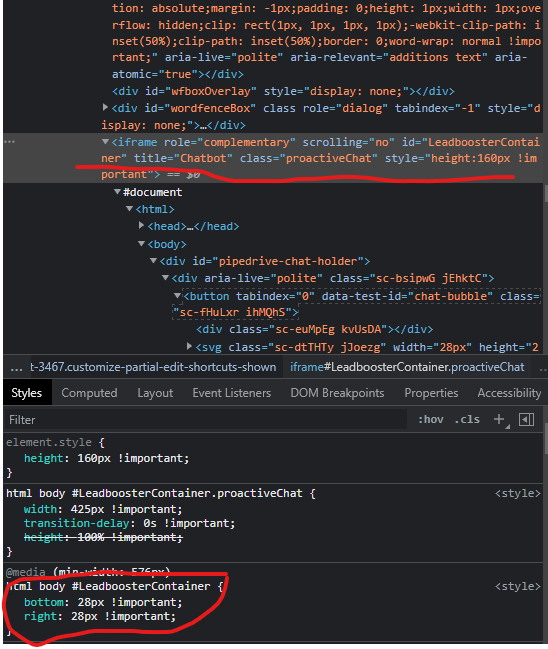Toggle the computed styles sidebar icon
This screenshot has height=649, width=548.
point(526,419)
